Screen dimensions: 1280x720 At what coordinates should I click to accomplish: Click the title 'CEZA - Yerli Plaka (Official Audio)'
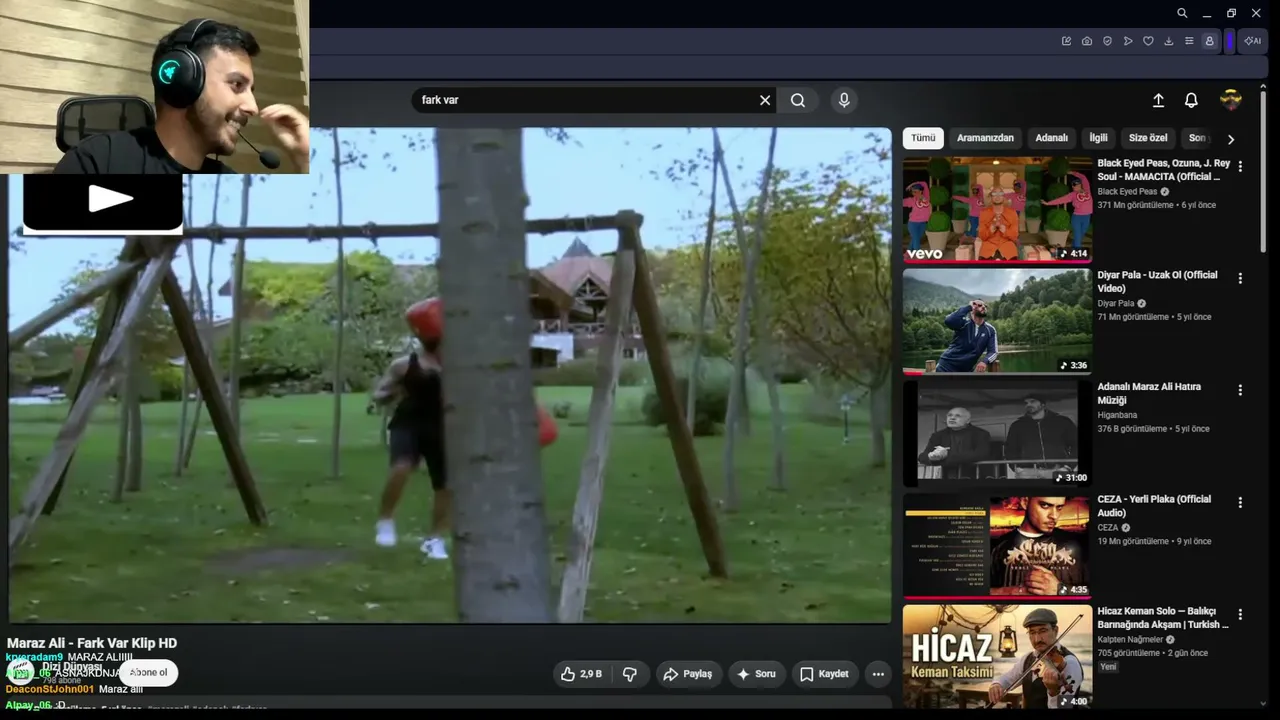point(1154,506)
